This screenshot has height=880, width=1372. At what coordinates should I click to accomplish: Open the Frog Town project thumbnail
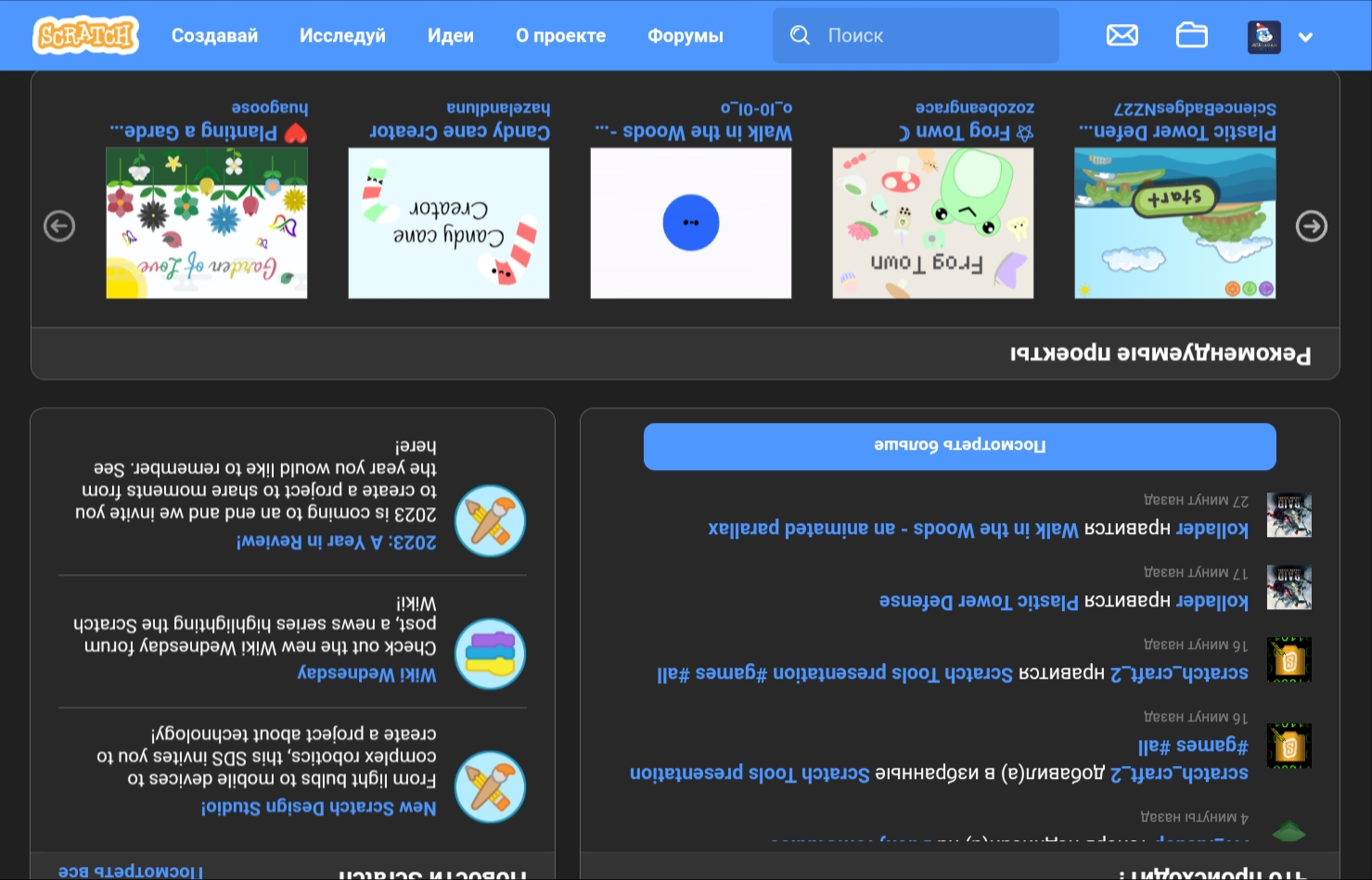point(932,223)
